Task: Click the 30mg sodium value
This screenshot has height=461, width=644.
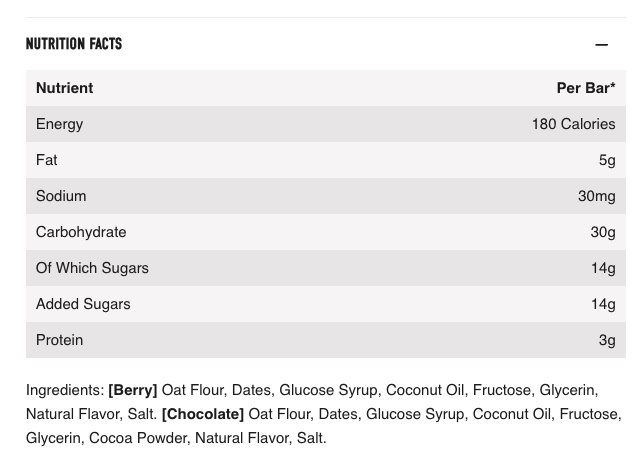Action: [596, 196]
